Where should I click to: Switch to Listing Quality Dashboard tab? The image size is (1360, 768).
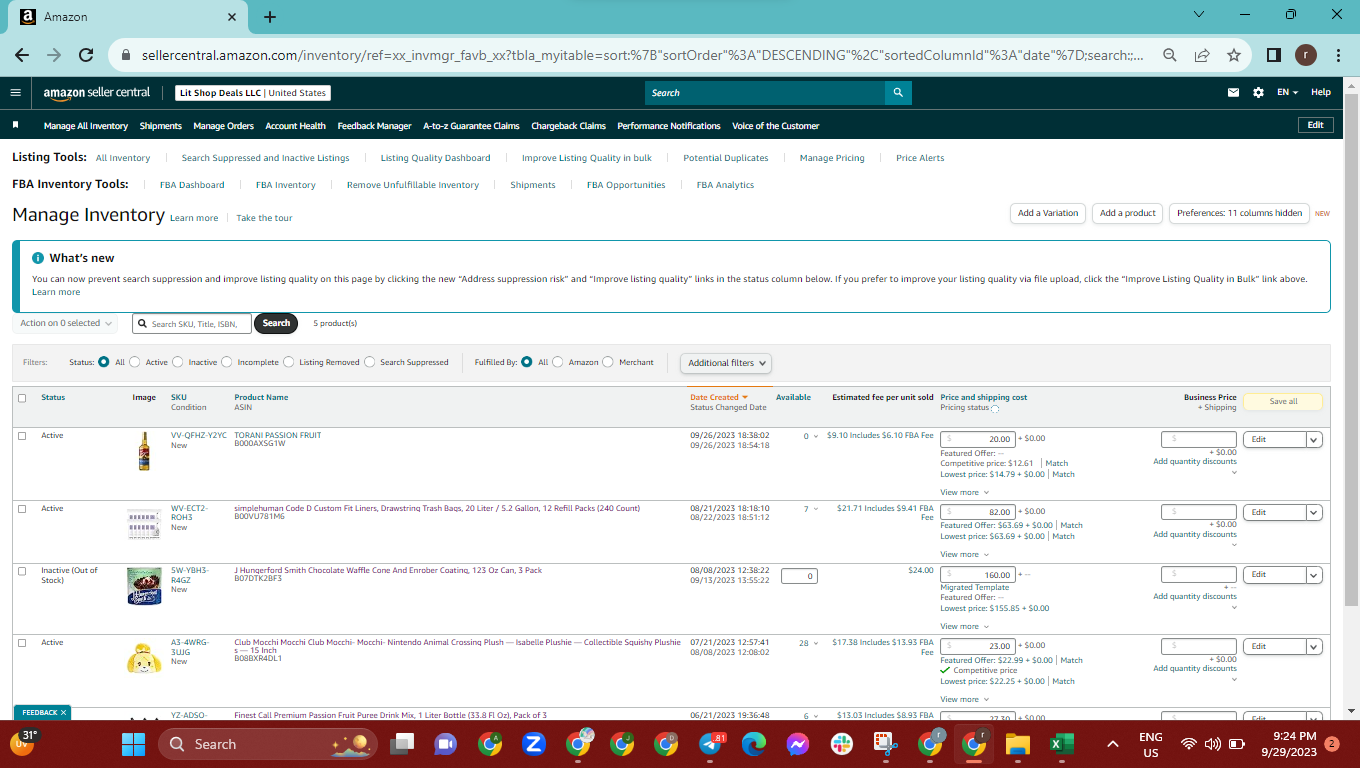coord(435,158)
